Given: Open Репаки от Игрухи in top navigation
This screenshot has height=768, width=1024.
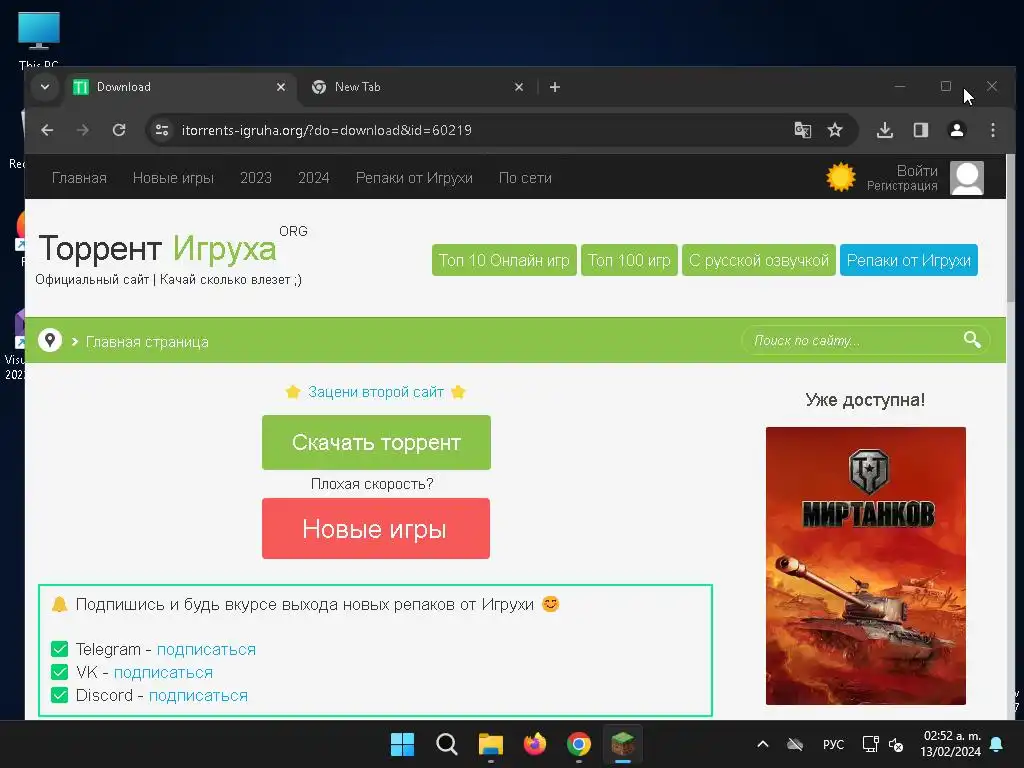Looking at the screenshot, I should 414,178.
